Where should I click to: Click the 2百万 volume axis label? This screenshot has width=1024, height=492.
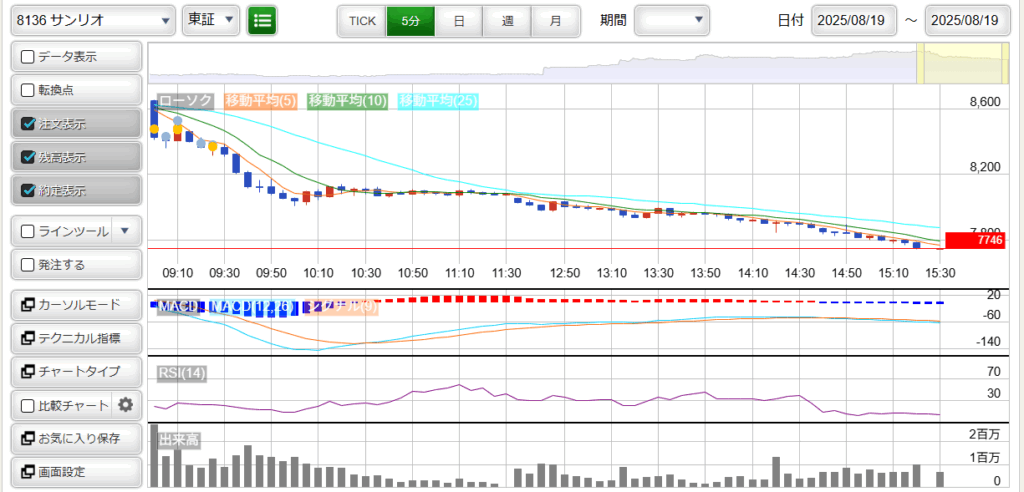click(x=987, y=435)
